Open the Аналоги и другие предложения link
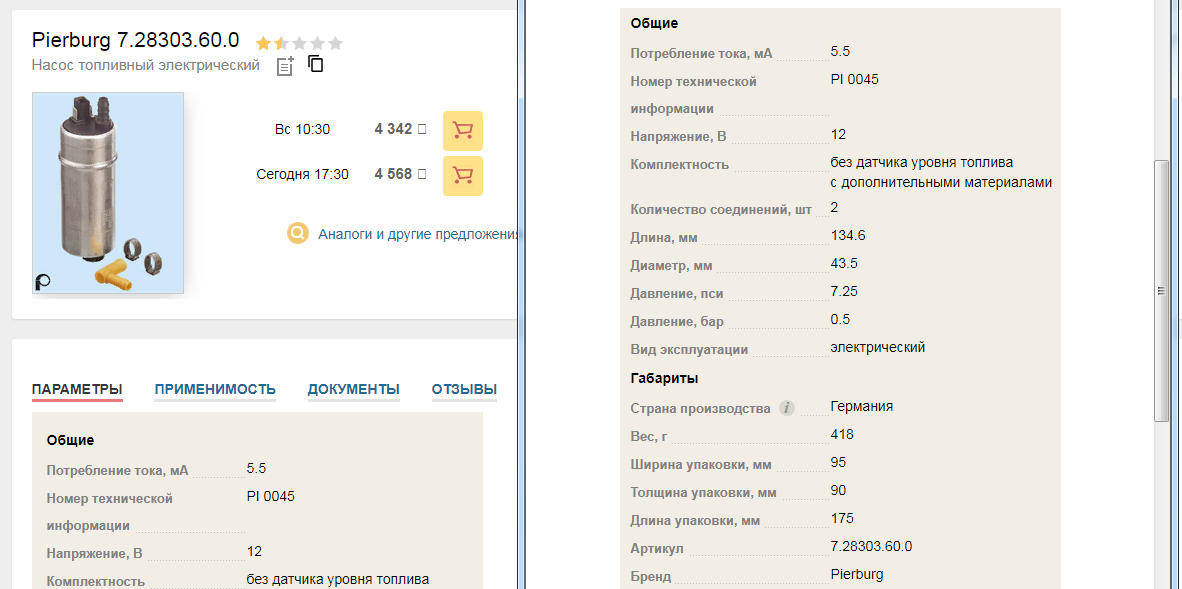The width and height of the screenshot is (1182, 589). (418, 234)
